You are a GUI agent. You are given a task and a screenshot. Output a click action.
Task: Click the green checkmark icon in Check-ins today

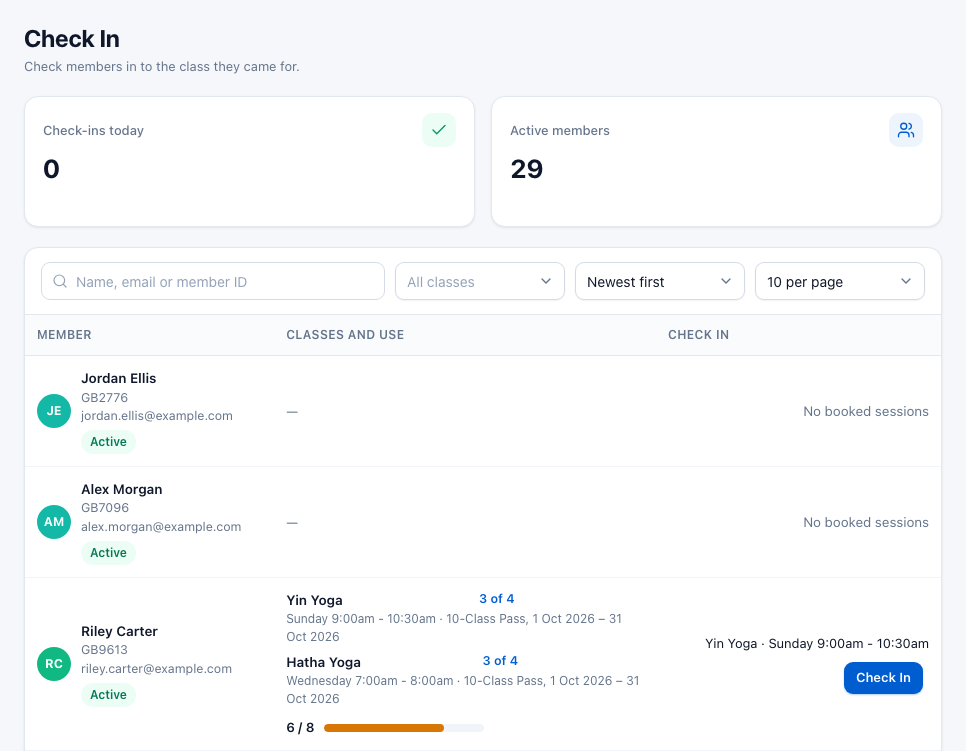pos(439,130)
